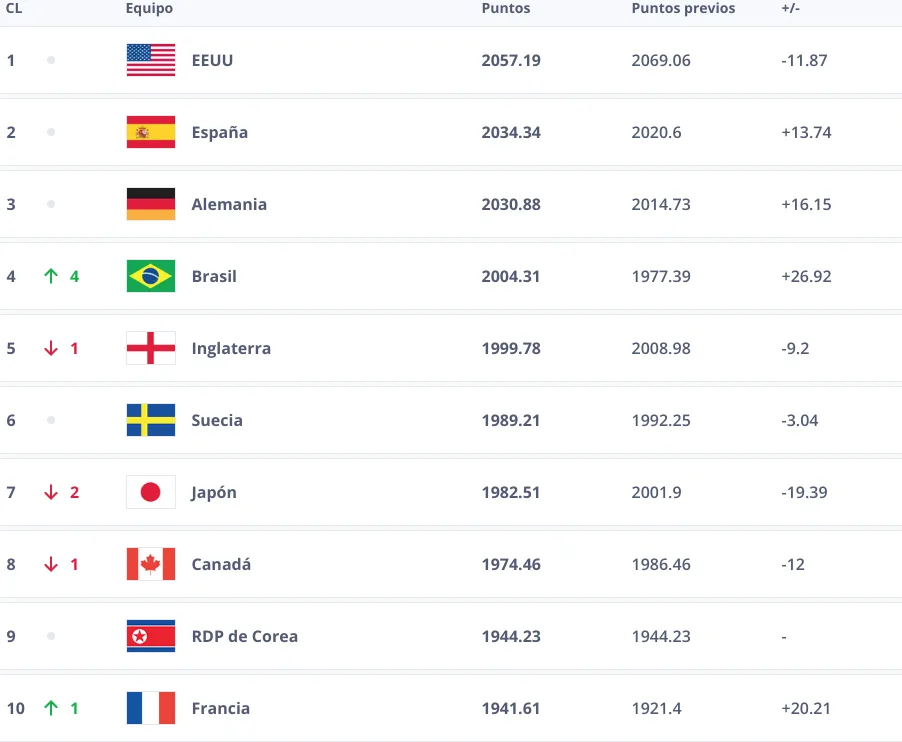Screen dimensions: 902x742
Task: Open the Alemania team link
Action: tap(229, 204)
